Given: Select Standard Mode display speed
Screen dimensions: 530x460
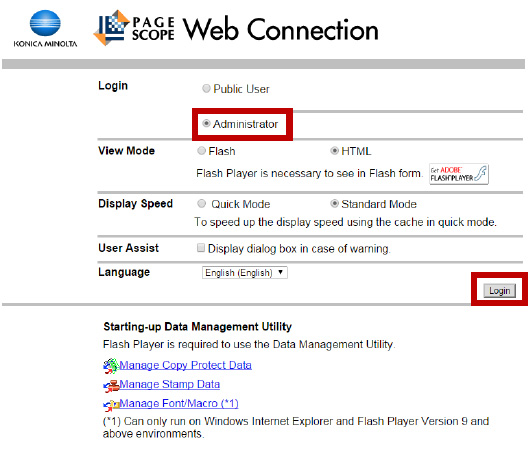Looking at the screenshot, I should click(x=334, y=203).
